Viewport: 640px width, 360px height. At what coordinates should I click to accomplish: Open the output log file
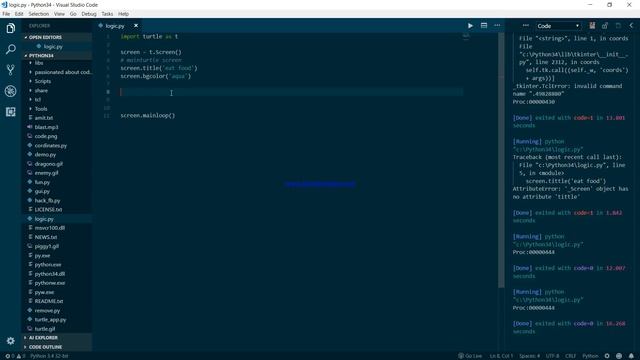618,26
